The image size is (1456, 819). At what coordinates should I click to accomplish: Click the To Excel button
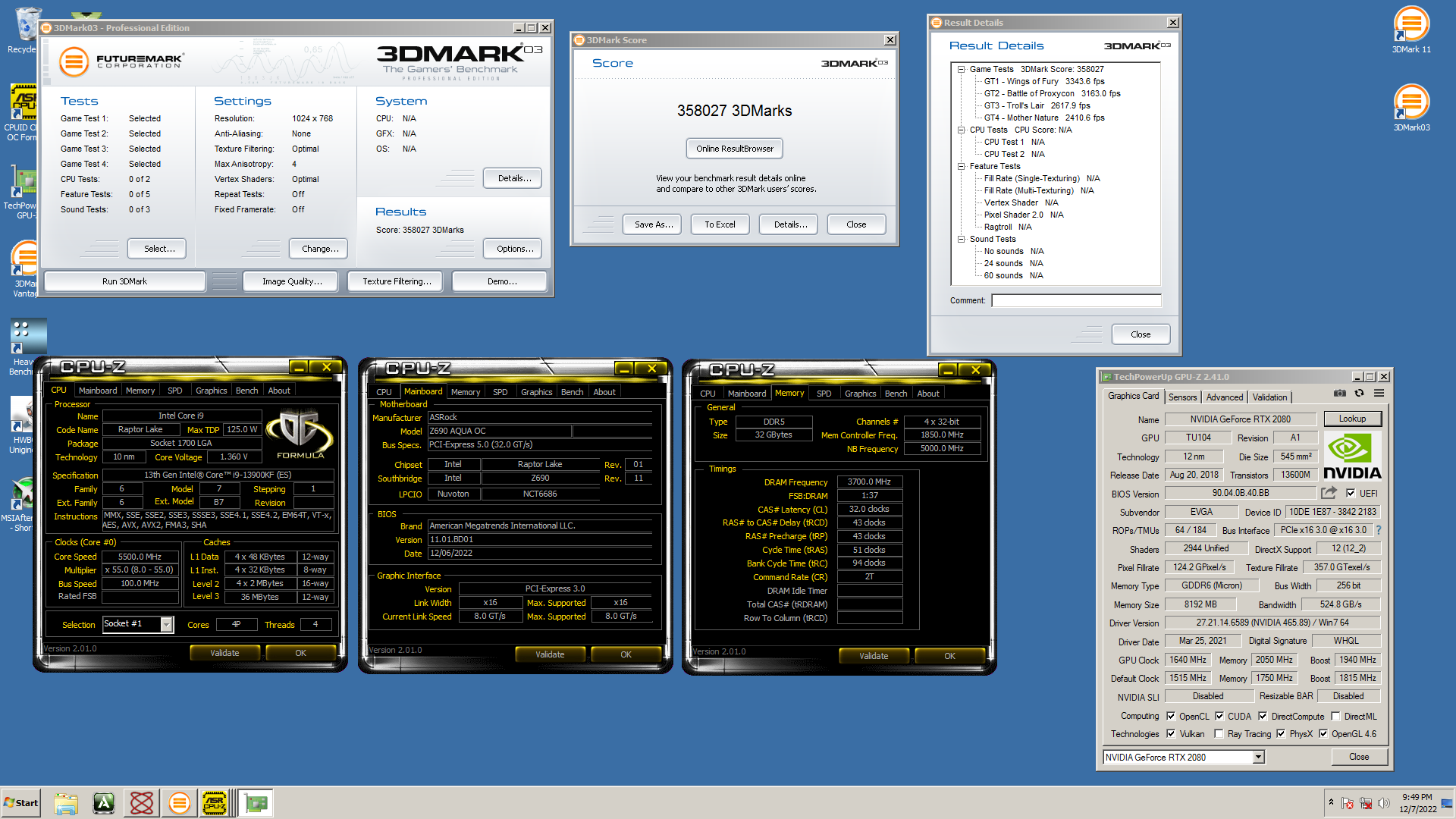(720, 224)
